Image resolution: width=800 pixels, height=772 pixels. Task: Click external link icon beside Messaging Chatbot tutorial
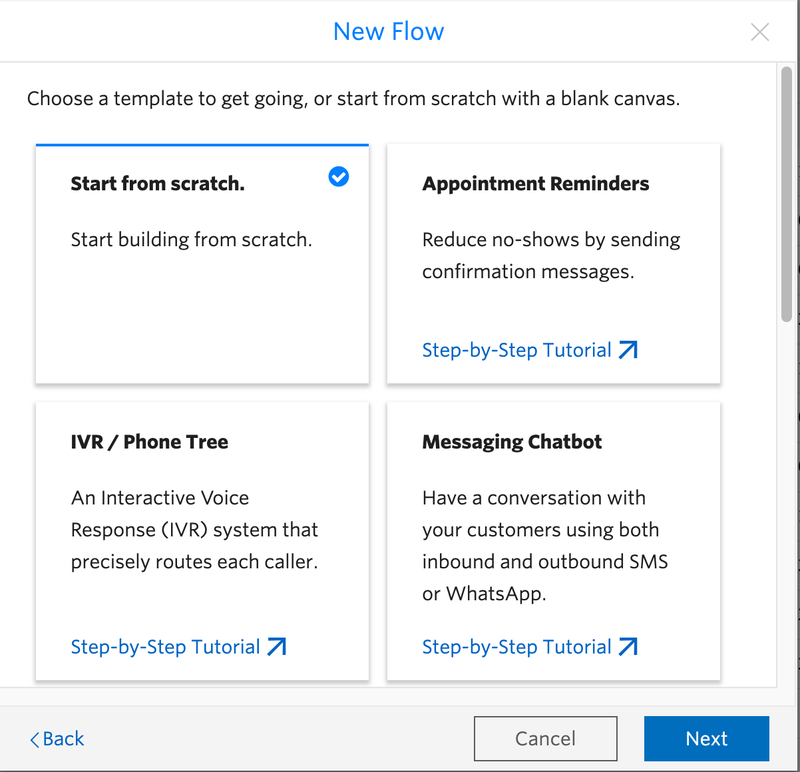click(x=629, y=647)
